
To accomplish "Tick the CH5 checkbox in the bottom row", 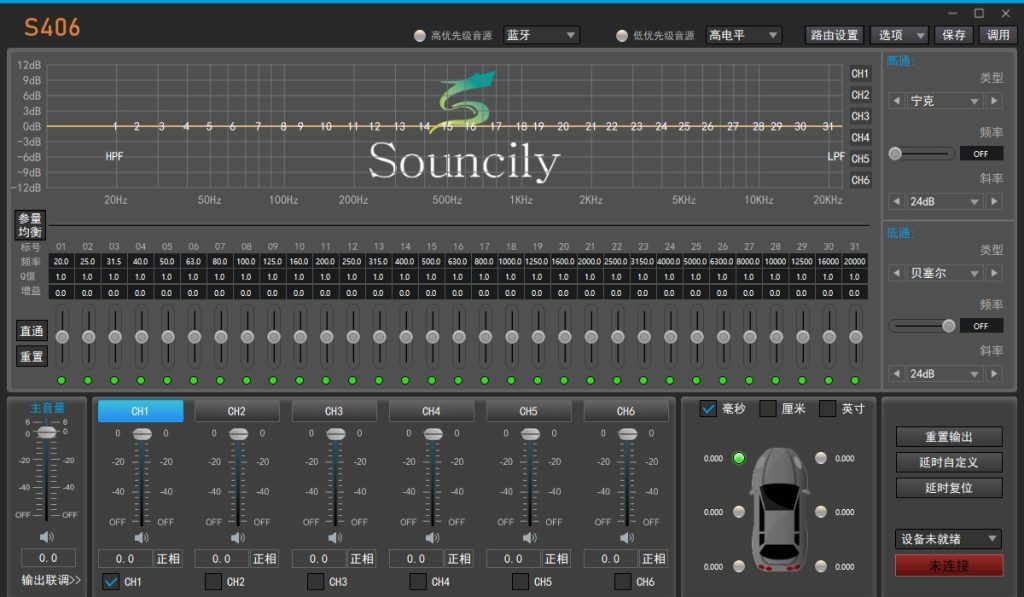I will click(x=520, y=581).
